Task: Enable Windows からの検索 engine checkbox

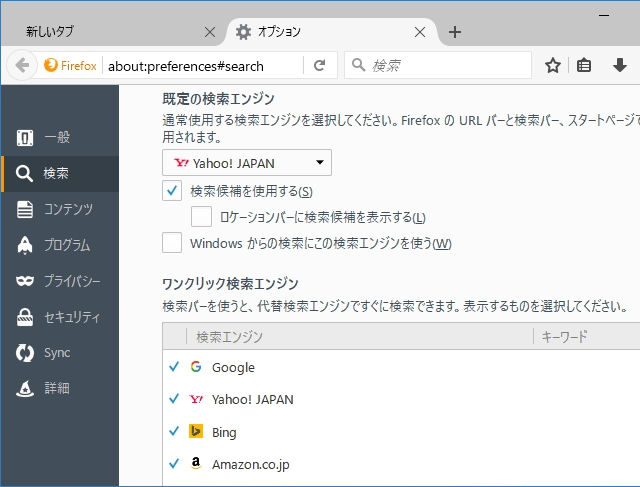Action: pos(172,242)
